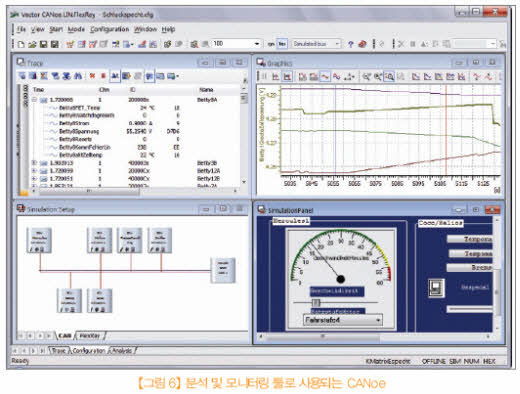The width and height of the screenshot is (520, 394).
Task: Open the Simulated bus dropdown
Action: pos(316,44)
